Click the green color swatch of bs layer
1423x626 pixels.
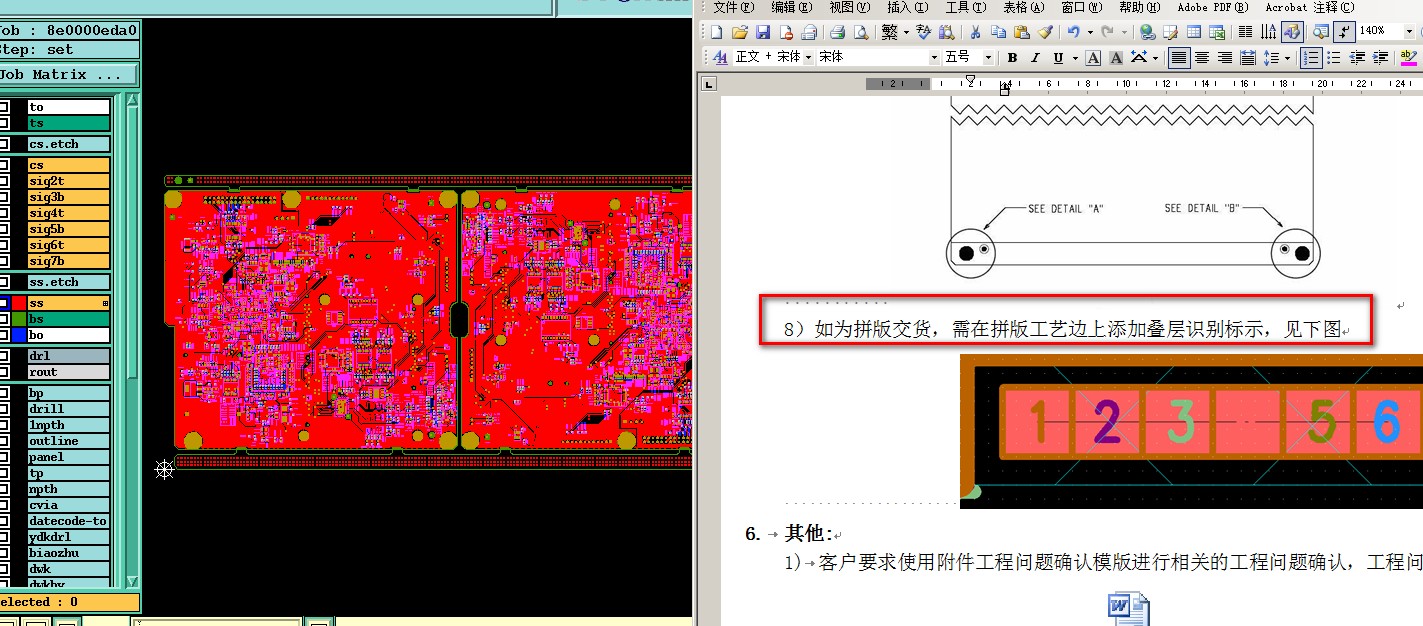[19, 319]
